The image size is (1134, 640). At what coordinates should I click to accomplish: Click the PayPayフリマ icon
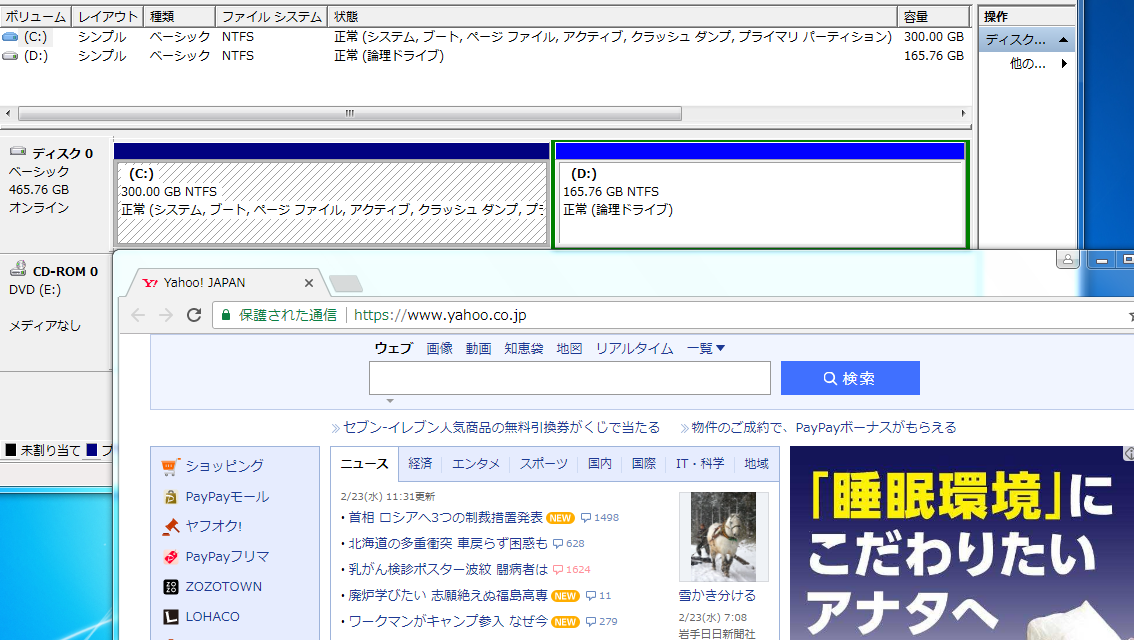point(170,556)
